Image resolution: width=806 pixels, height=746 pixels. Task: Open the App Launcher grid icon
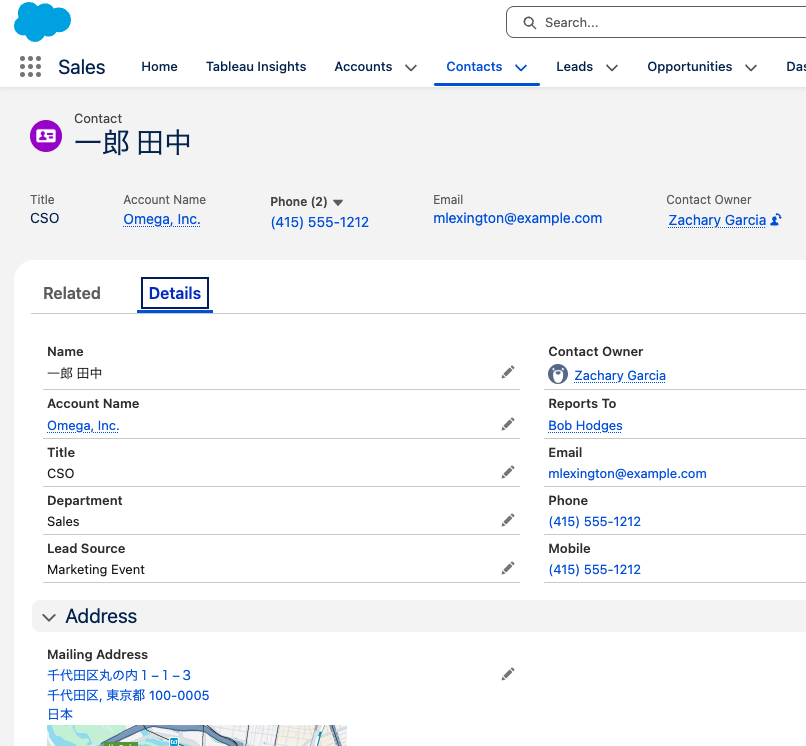click(x=30, y=67)
